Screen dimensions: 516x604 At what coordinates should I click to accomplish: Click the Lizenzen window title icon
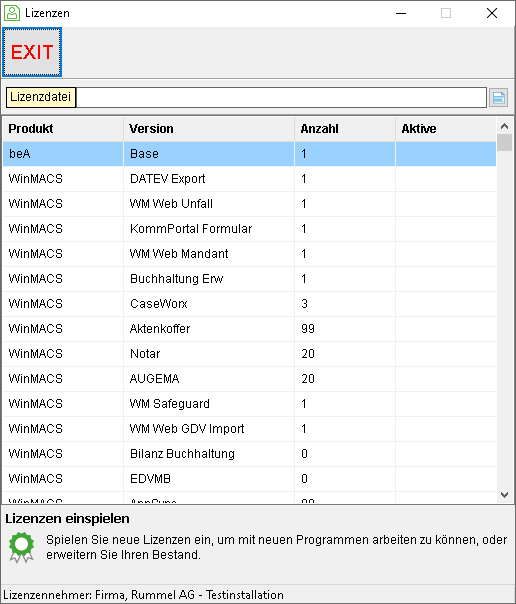[12, 13]
